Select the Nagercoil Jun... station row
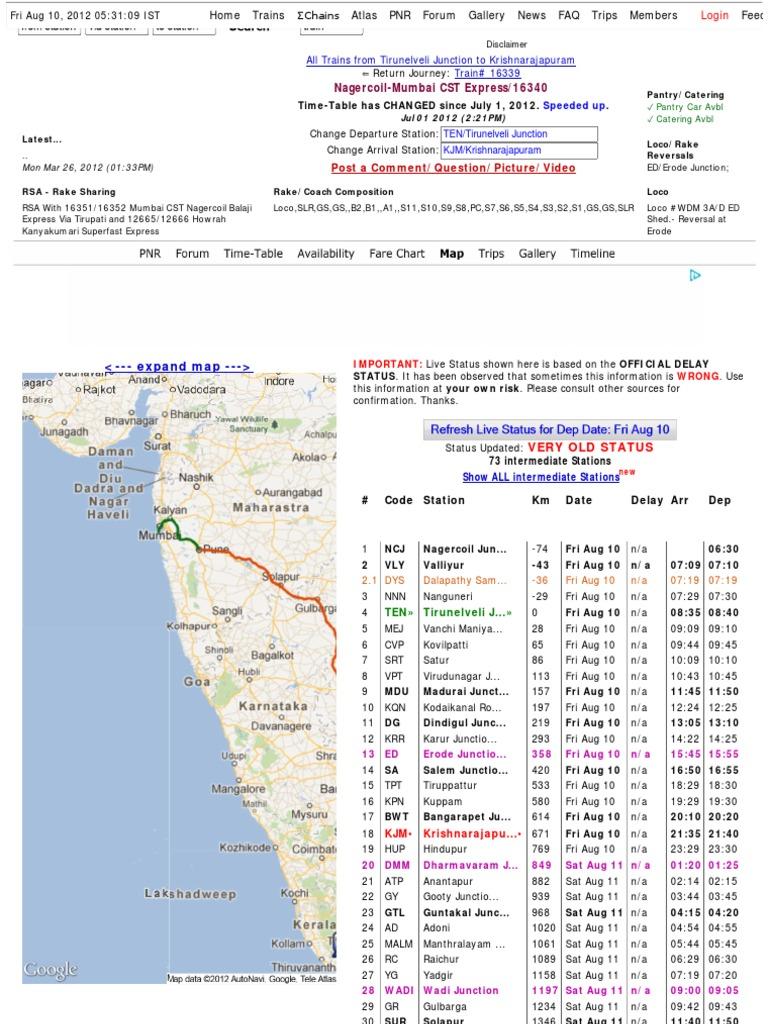Screen dimensions: 768x1024 550,549
